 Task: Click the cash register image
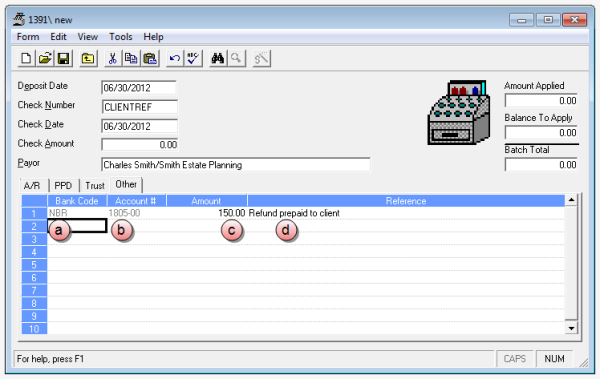point(458,112)
